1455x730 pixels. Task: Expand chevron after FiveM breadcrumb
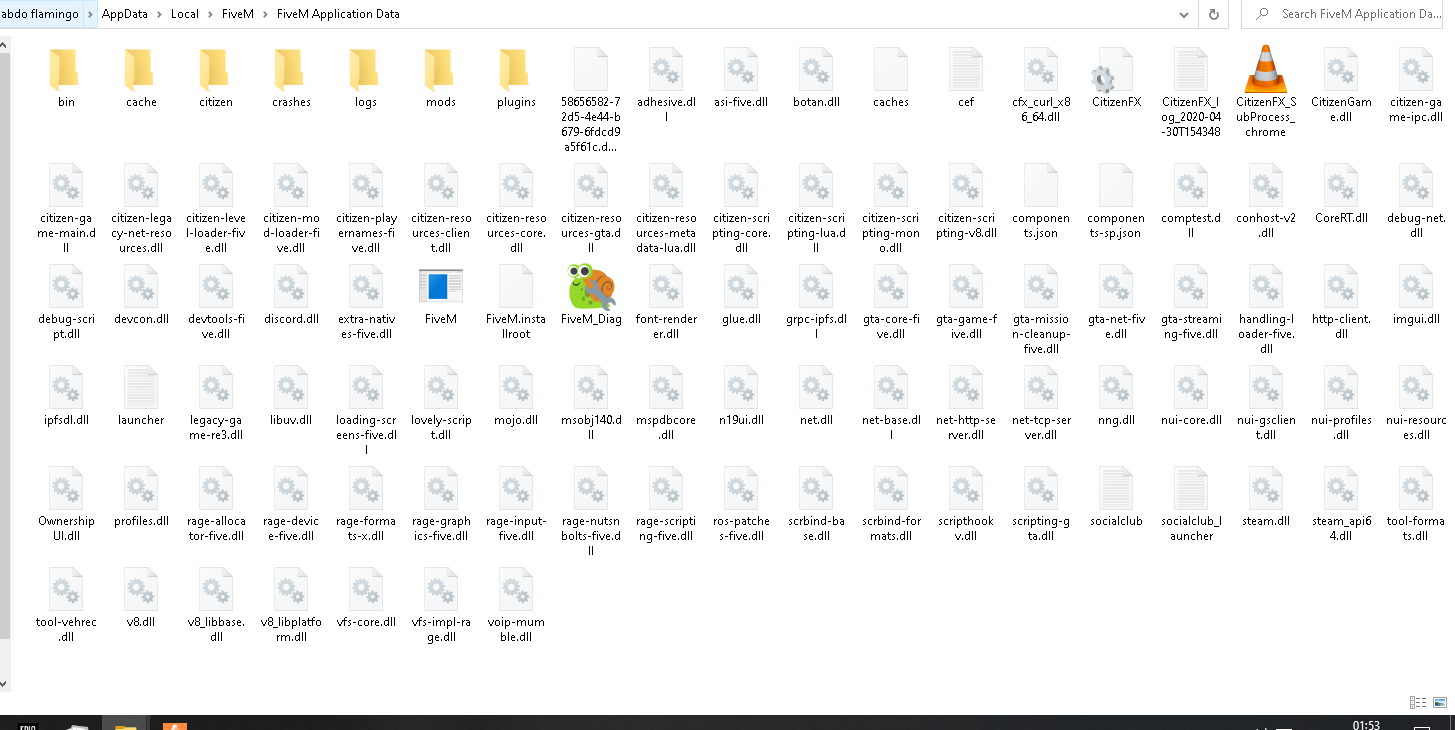266,14
